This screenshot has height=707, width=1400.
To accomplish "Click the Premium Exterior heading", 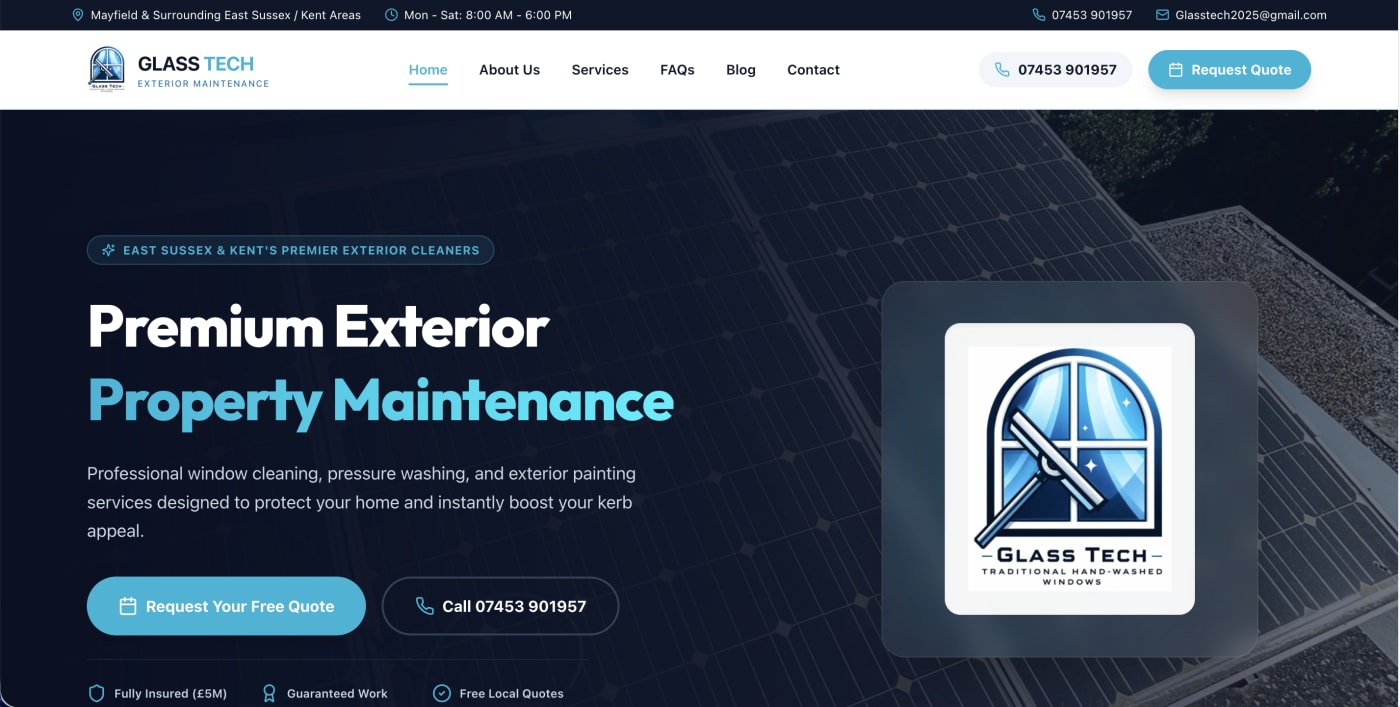I will click(x=319, y=326).
